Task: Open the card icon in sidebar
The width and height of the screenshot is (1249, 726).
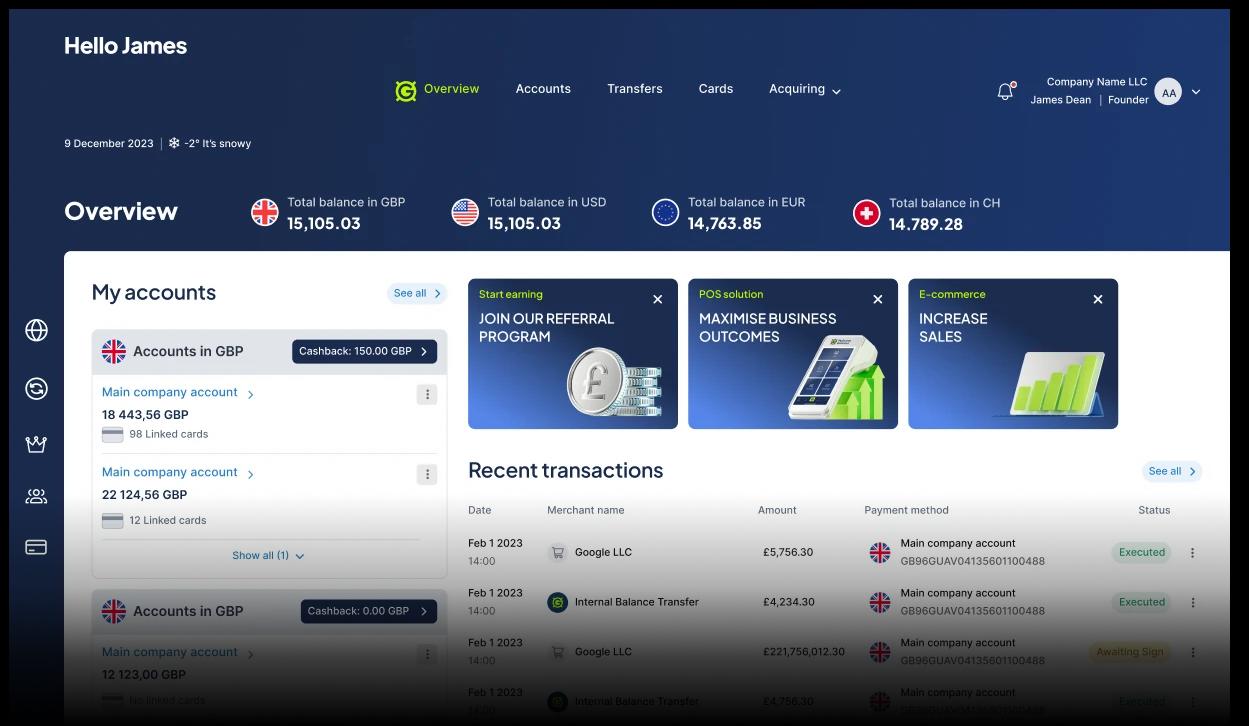Action: coord(36,547)
